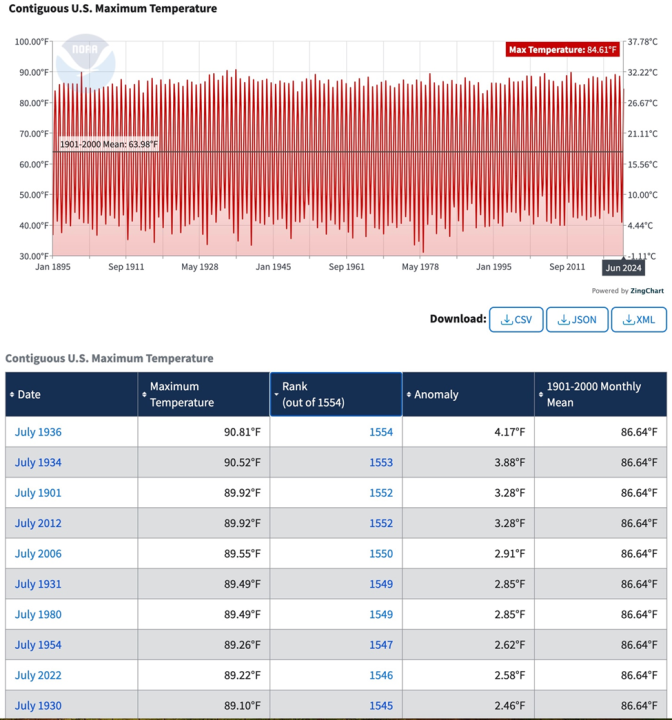This screenshot has height=720, width=672.
Task: Open the July 1936 date link
Action: click(38, 432)
